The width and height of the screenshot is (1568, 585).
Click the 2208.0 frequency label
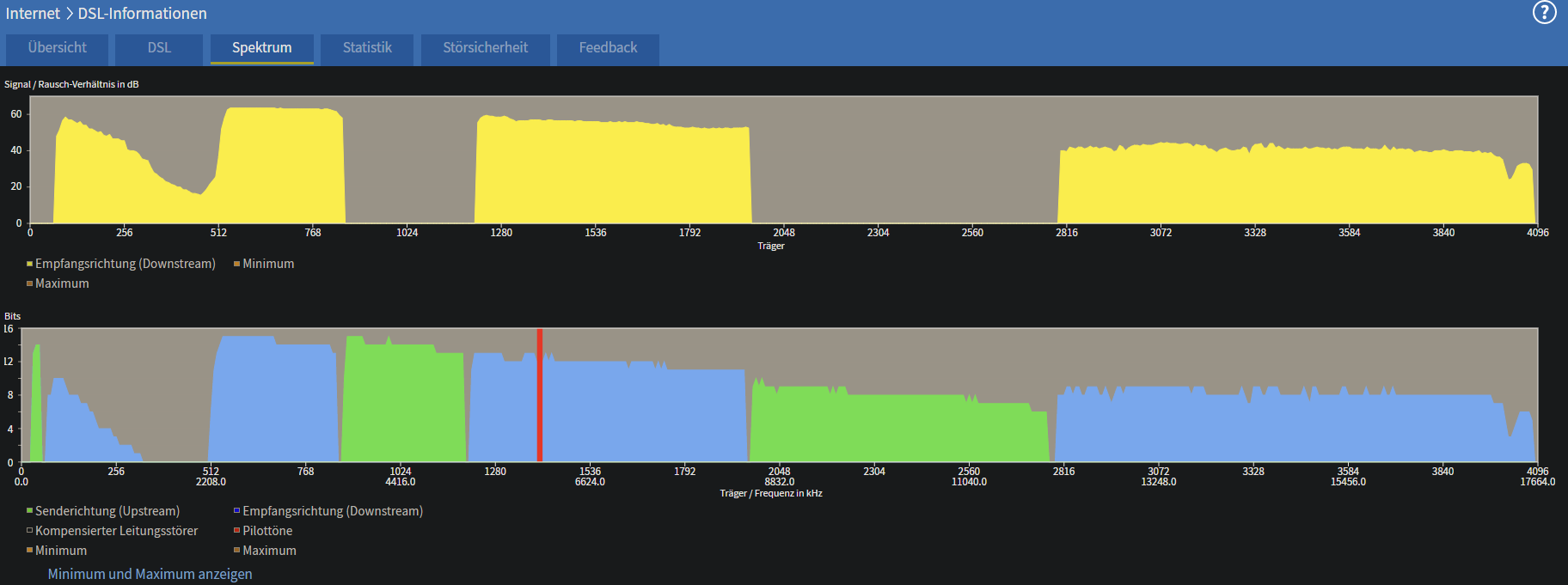pyautogui.click(x=211, y=482)
